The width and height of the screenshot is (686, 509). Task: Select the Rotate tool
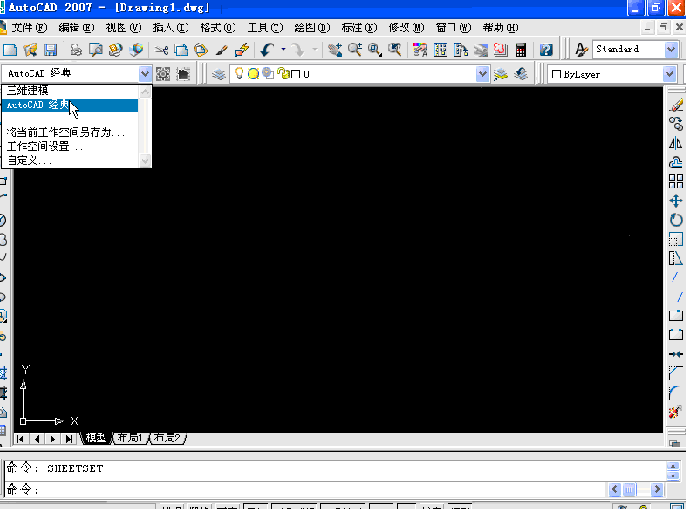pos(676,220)
